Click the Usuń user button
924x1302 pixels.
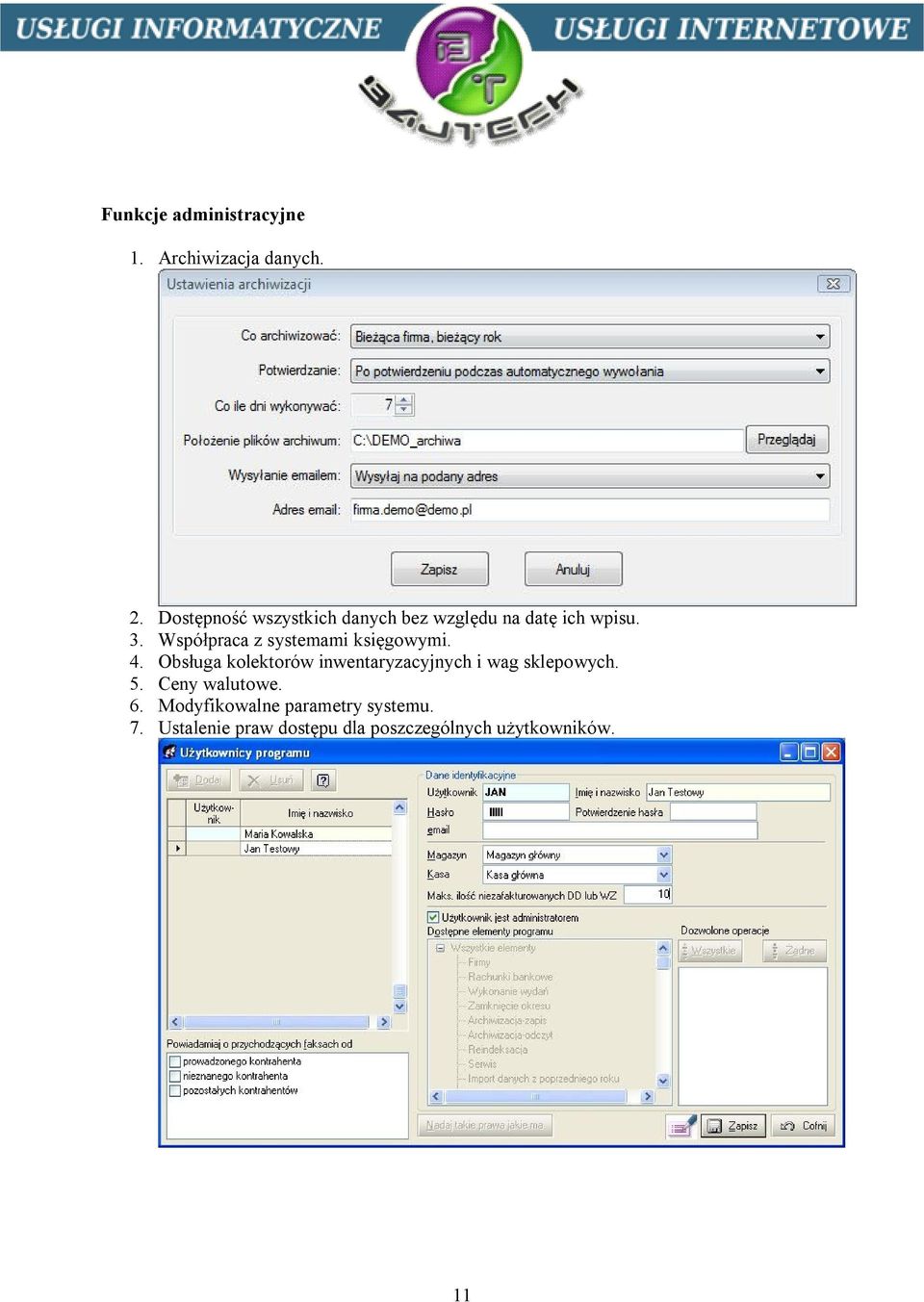click(271, 780)
